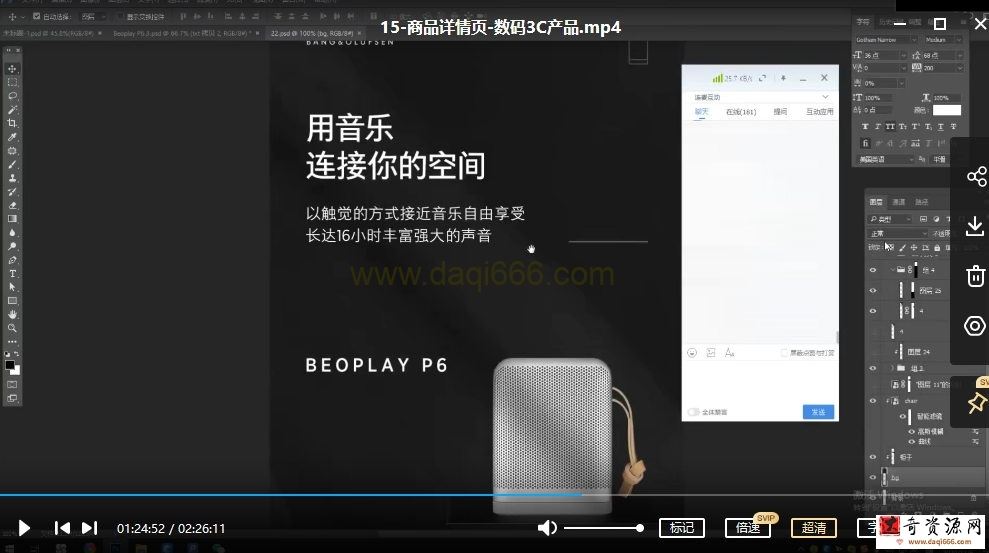Click the pin icon in chat window title bar
This screenshot has width=989, height=553.
pyautogui.click(x=783, y=78)
